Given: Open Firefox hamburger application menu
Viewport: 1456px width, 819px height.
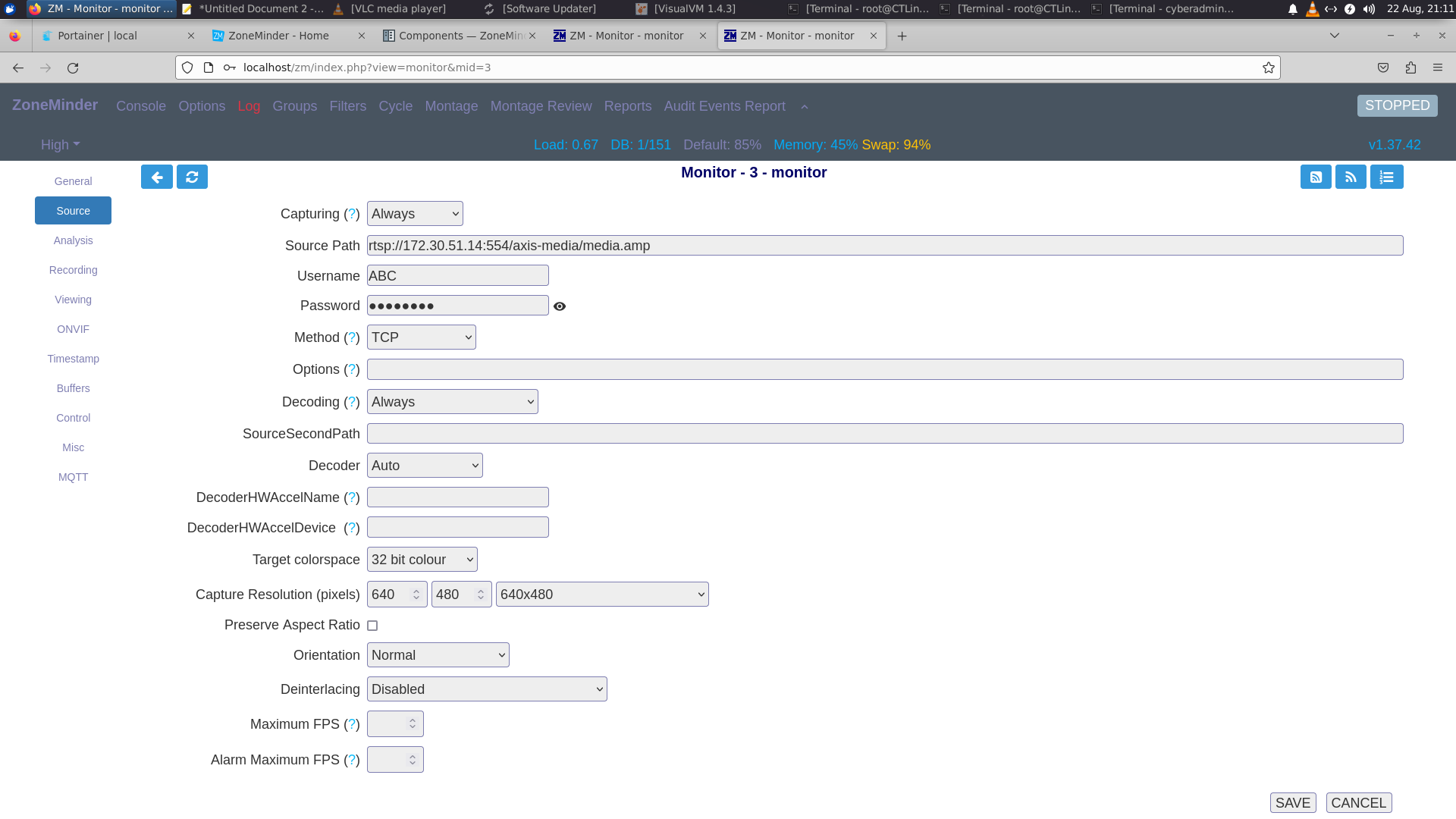Looking at the screenshot, I should pyautogui.click(x=1438, y=67).
